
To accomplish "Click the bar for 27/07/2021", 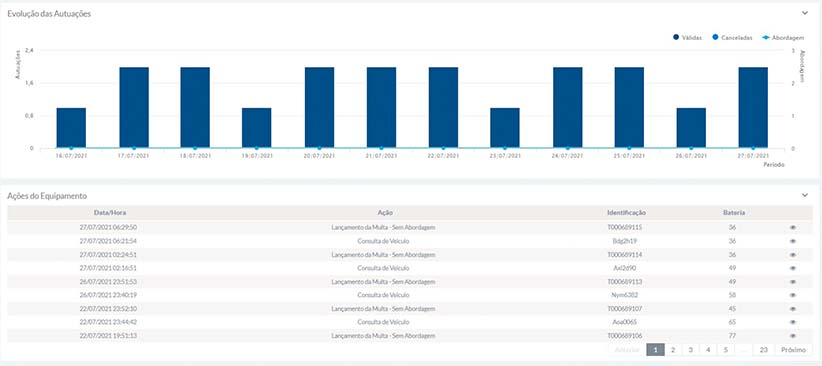I will [753, 107].
